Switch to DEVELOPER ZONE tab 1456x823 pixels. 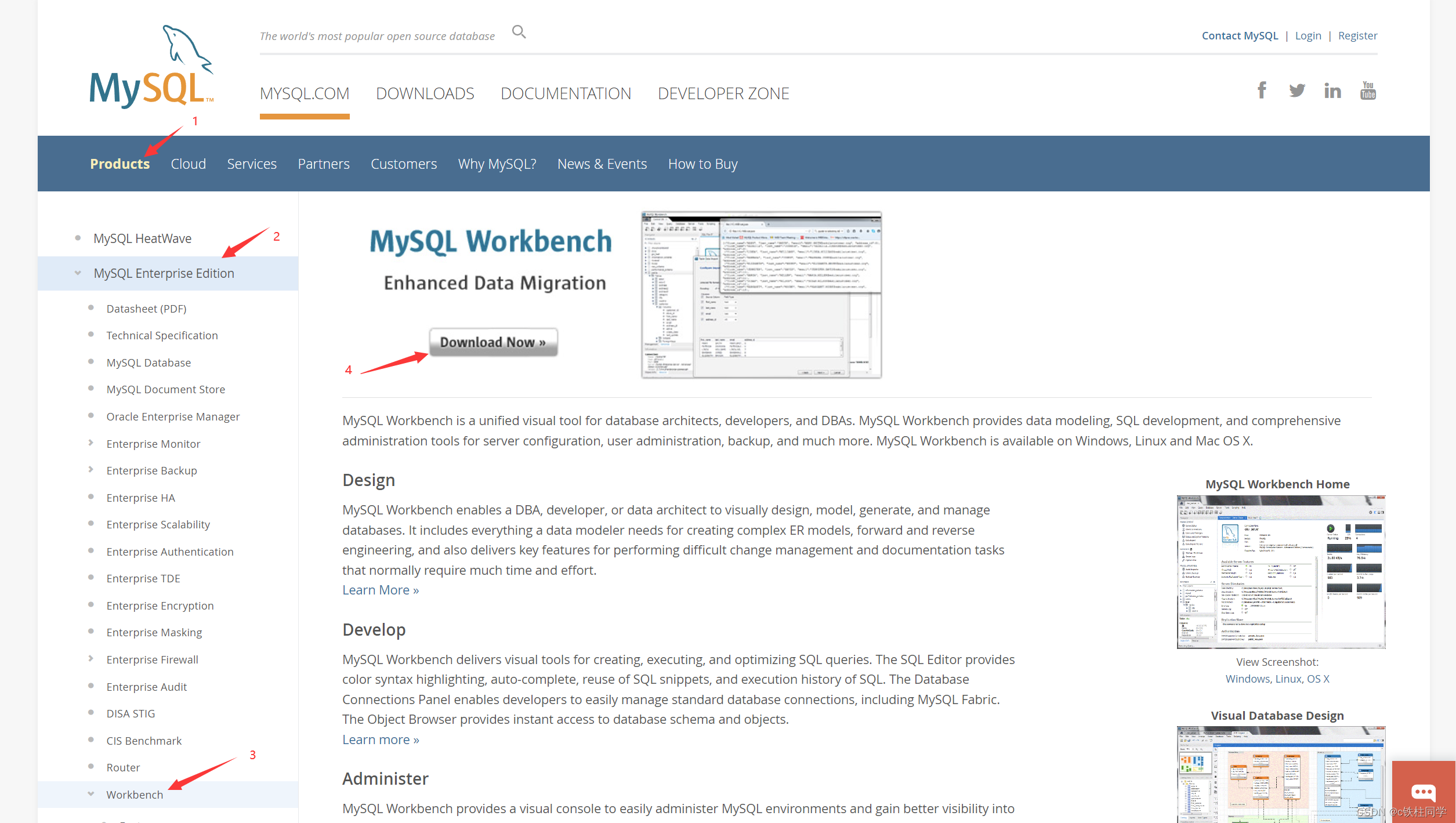(723, 93)
